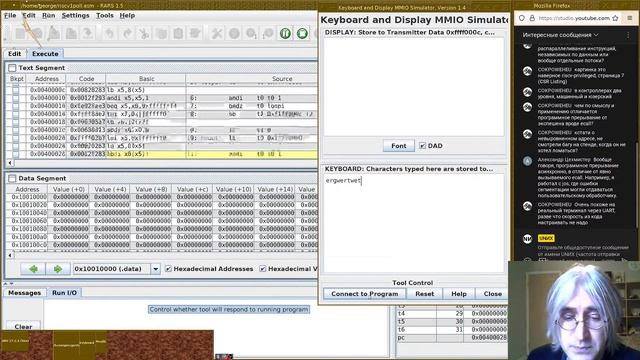Pause the running program
This screenshot has width=640, height=360.
coord(285,33)
